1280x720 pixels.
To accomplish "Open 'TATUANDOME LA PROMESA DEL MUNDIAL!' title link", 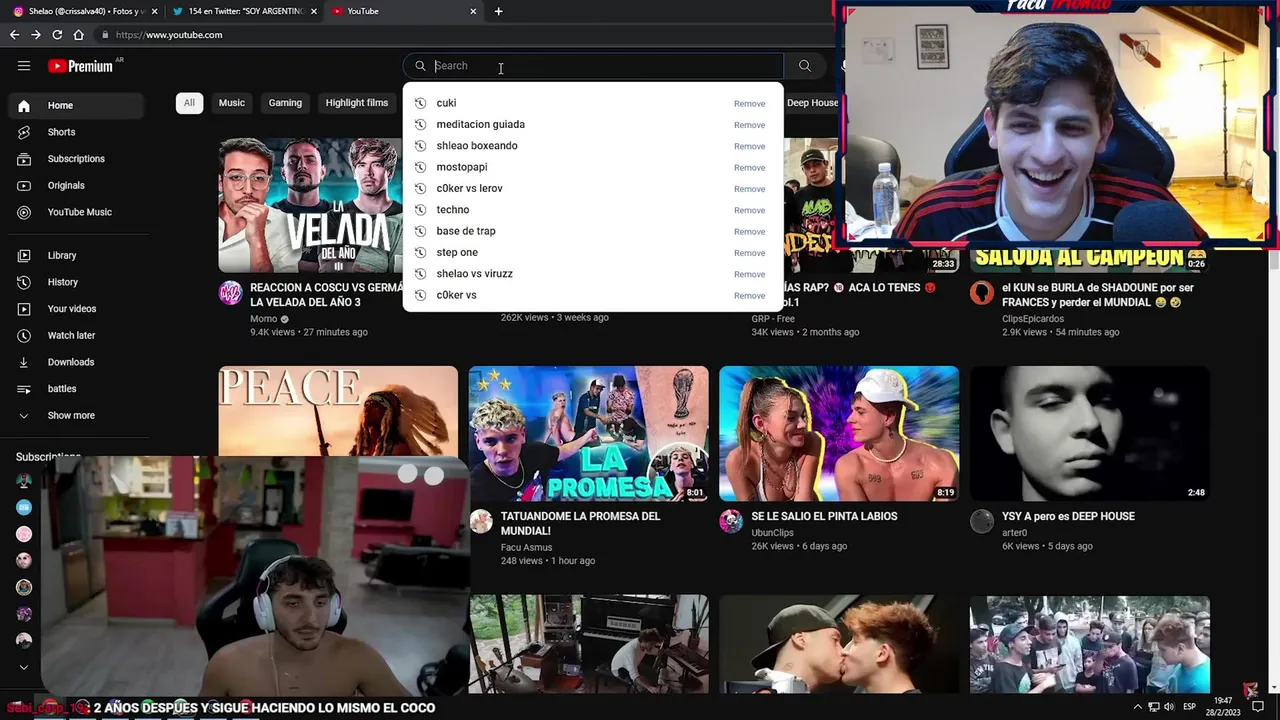I will [581, 524].
